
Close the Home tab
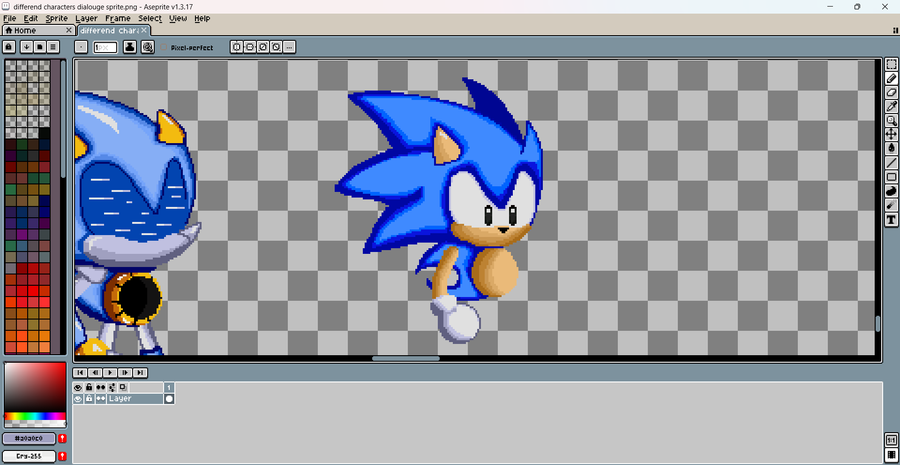coord(69,30)
